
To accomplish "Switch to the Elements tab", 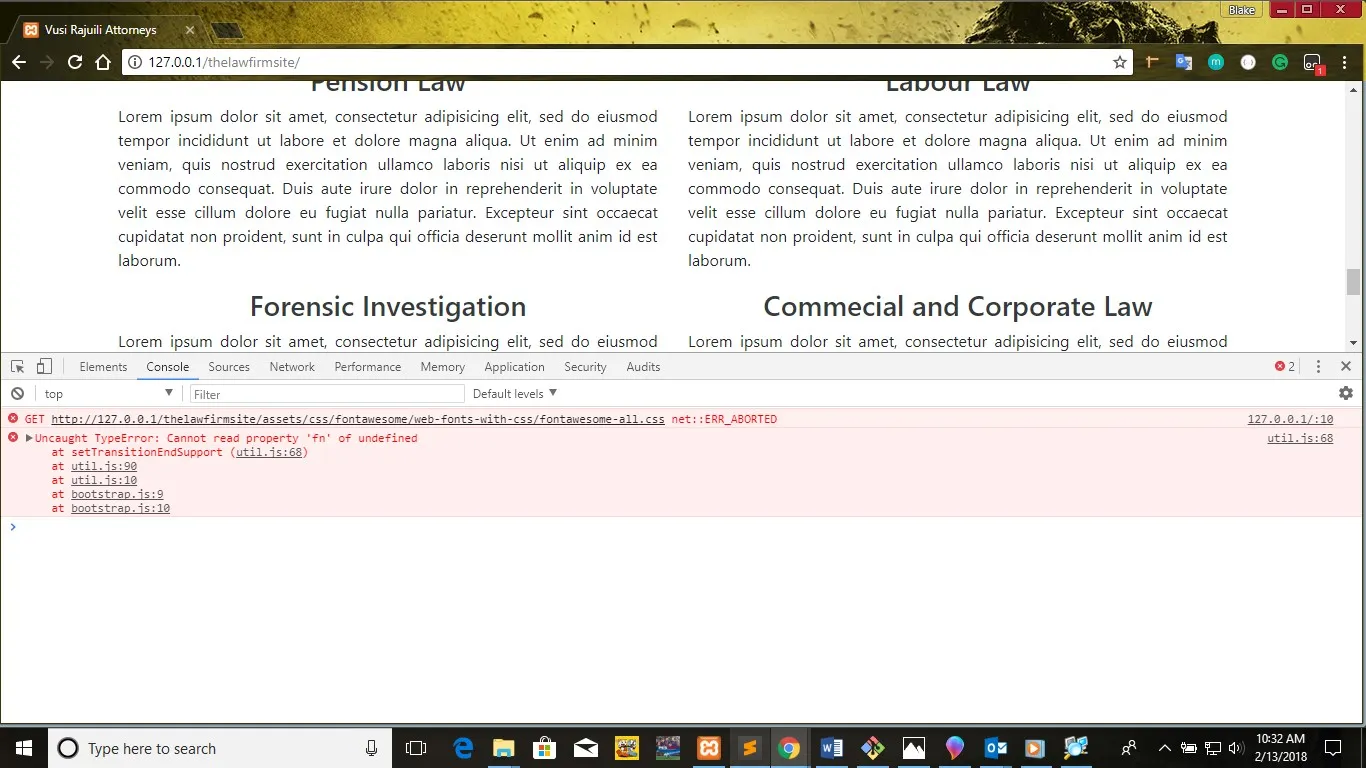I will click(103, 367).
